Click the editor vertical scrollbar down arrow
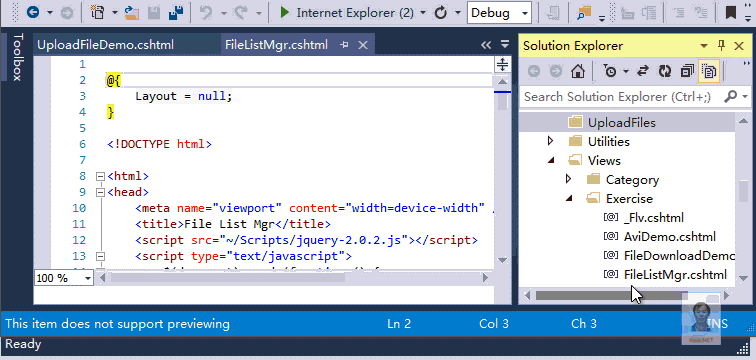Viewport: 756px width, 360px height. (x=502, y=260)
